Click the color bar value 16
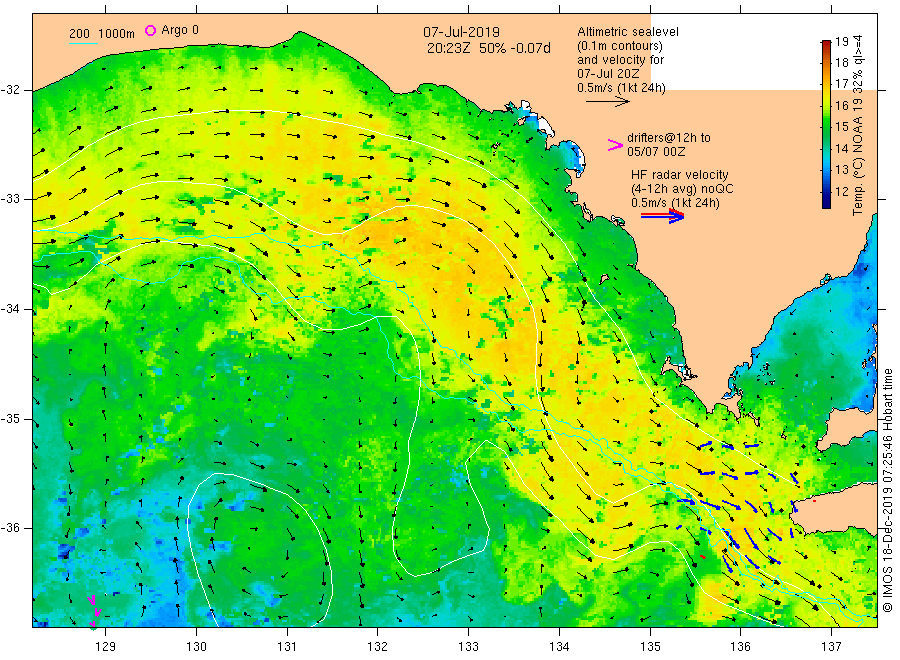This screenshot has height=660, width=900. [841, 106]
